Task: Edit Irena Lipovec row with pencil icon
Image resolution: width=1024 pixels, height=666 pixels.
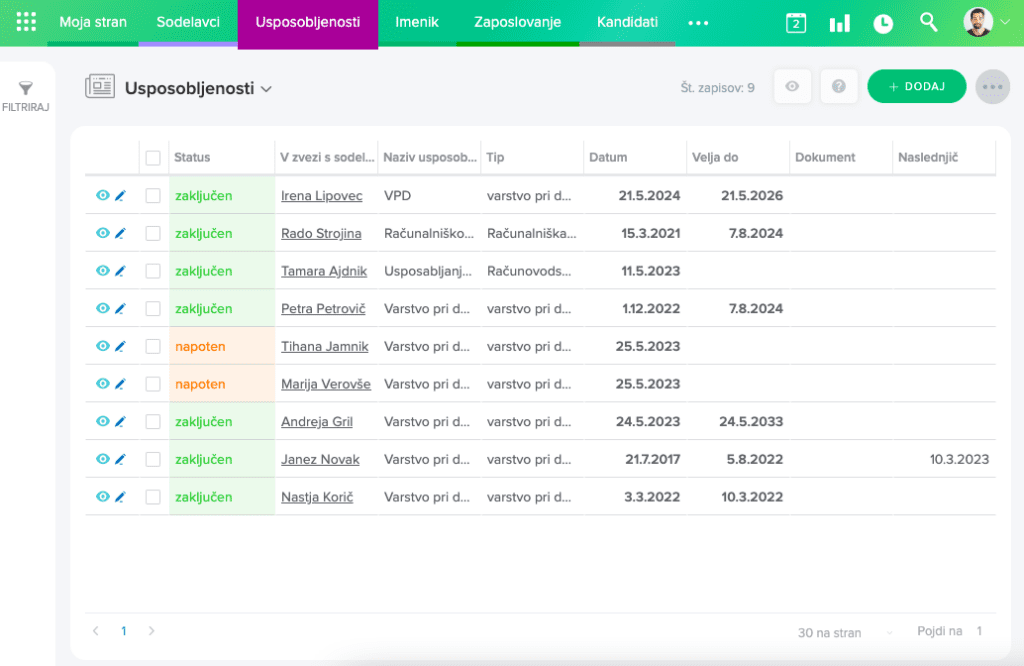Action: pyautogui.click(x=120, y=196)
